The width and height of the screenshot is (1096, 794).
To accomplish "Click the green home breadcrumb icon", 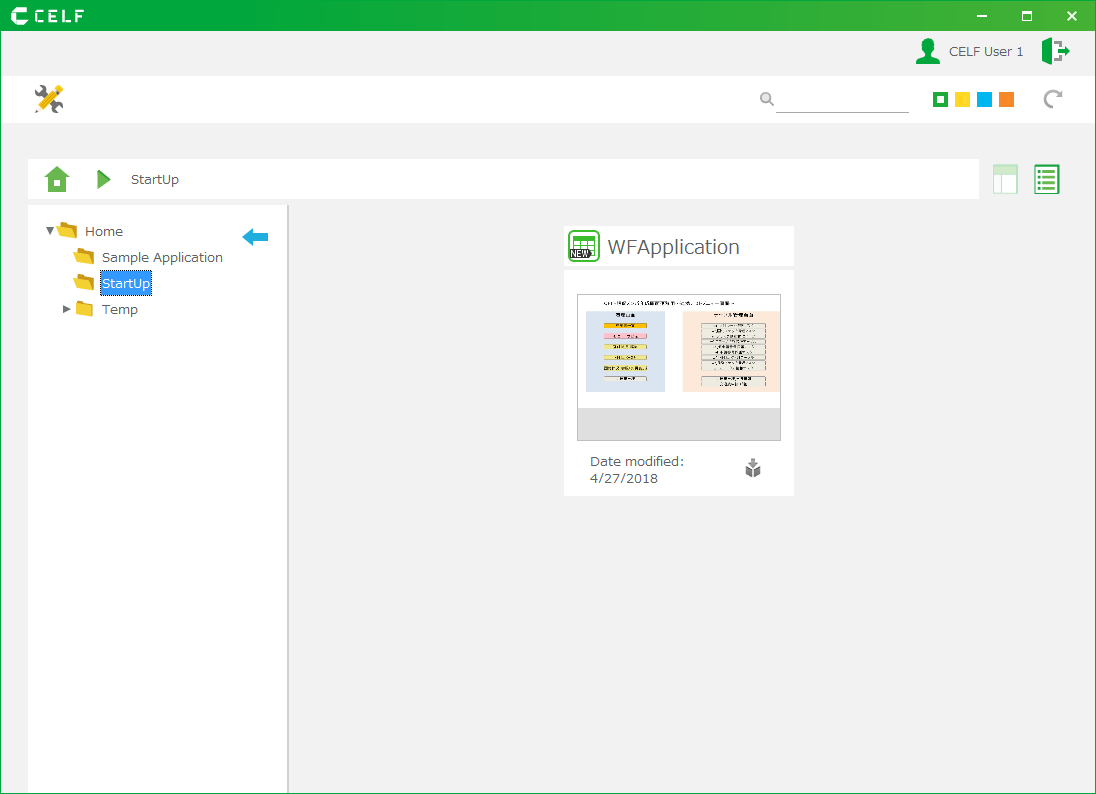I will (x=58, y=179).
